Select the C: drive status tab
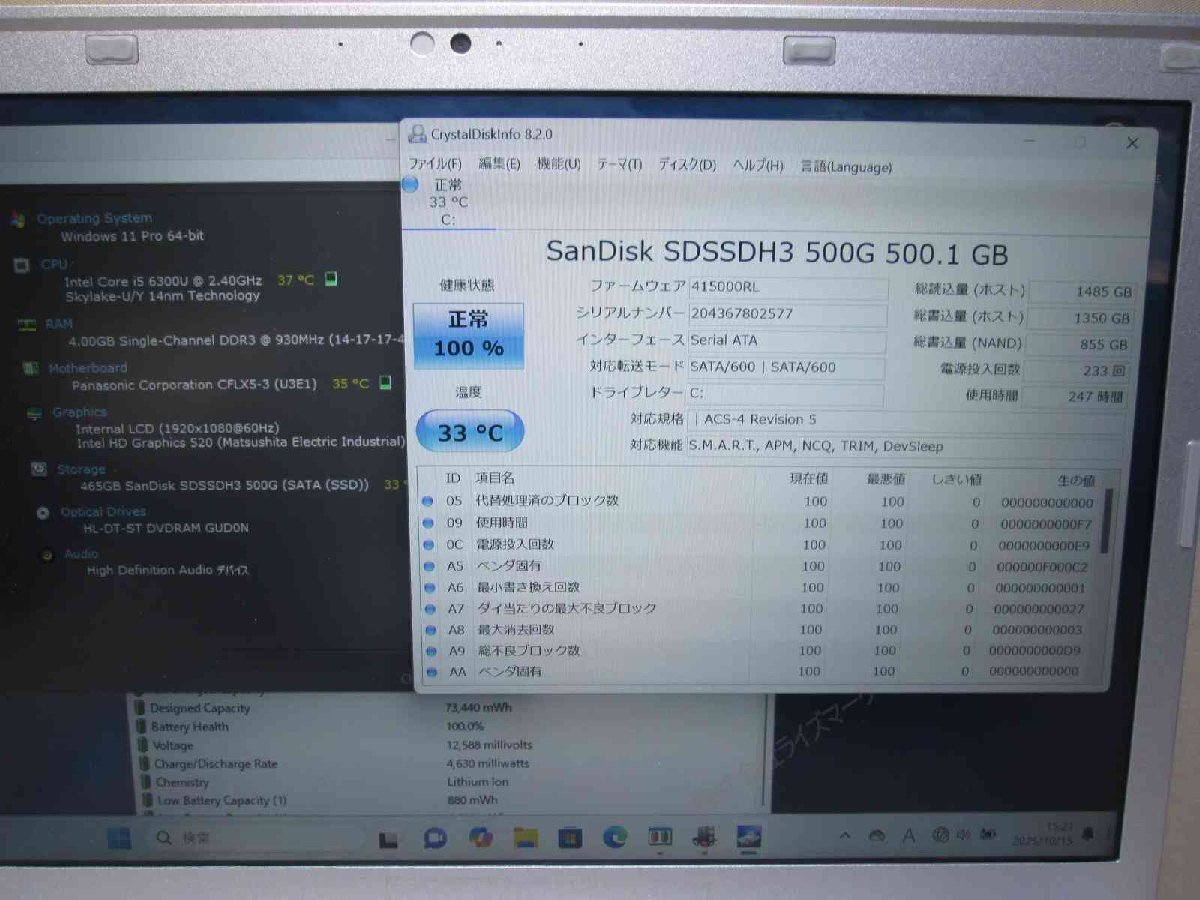Viewport: 1200px width, 900px height. pos(448,202)
